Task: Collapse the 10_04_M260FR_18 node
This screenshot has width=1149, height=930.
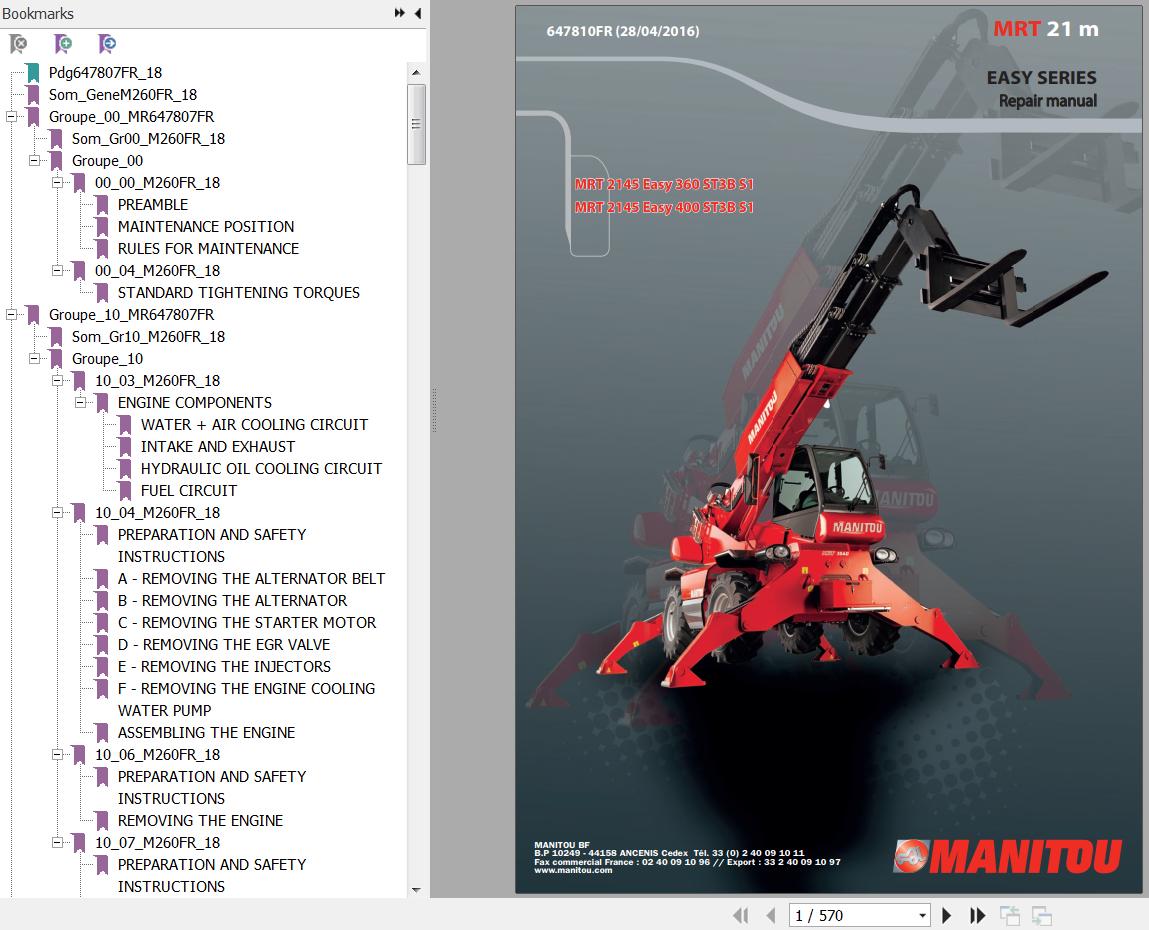Action: pyautogui.click(x=57, y=512)
